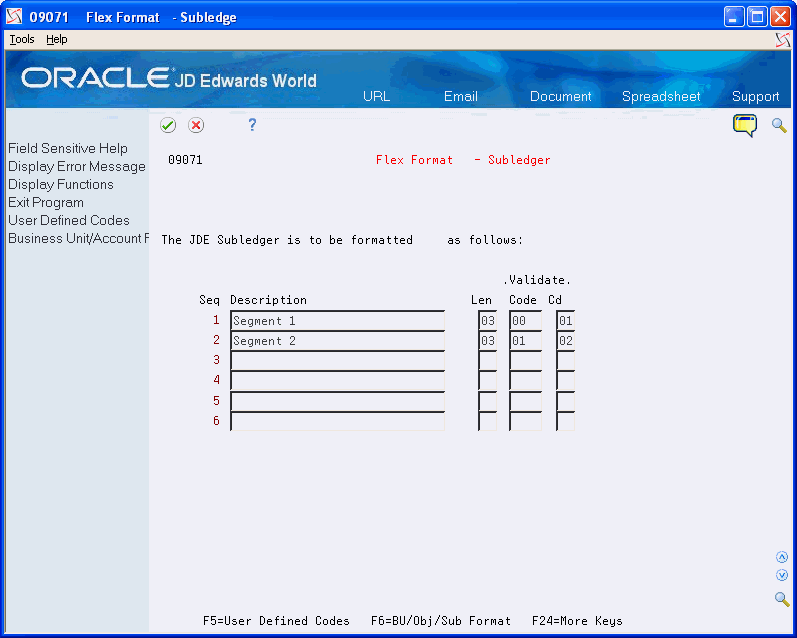
Task: Click the Len field for Segment 1
Action: click(x=487, y=321)
